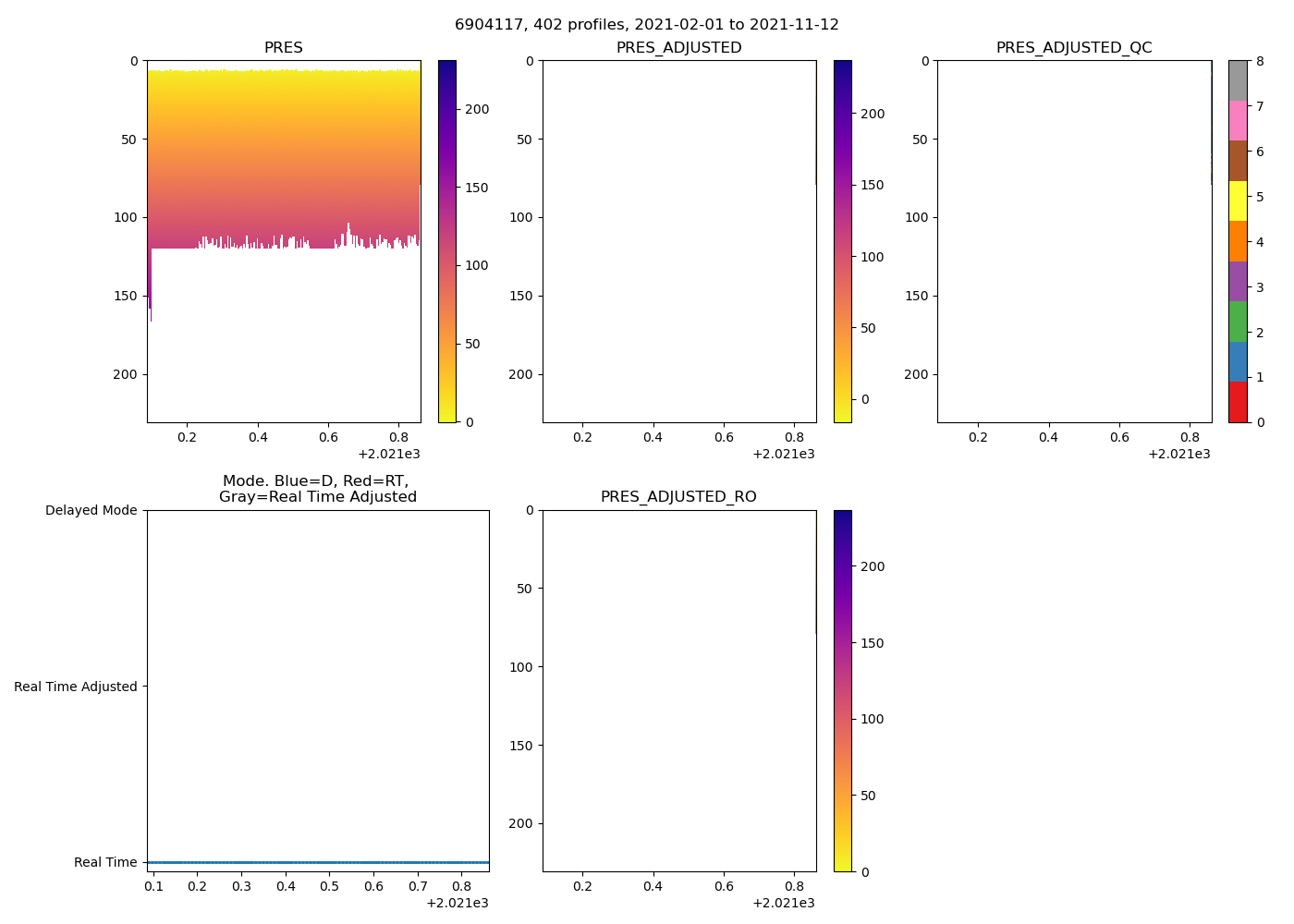Image resolution: width=1294 pixels, height=924 pixels.
Task: Click the 'Delayed Mode' y-axis label
Action: pyautogui.click(x=91, y=511)
